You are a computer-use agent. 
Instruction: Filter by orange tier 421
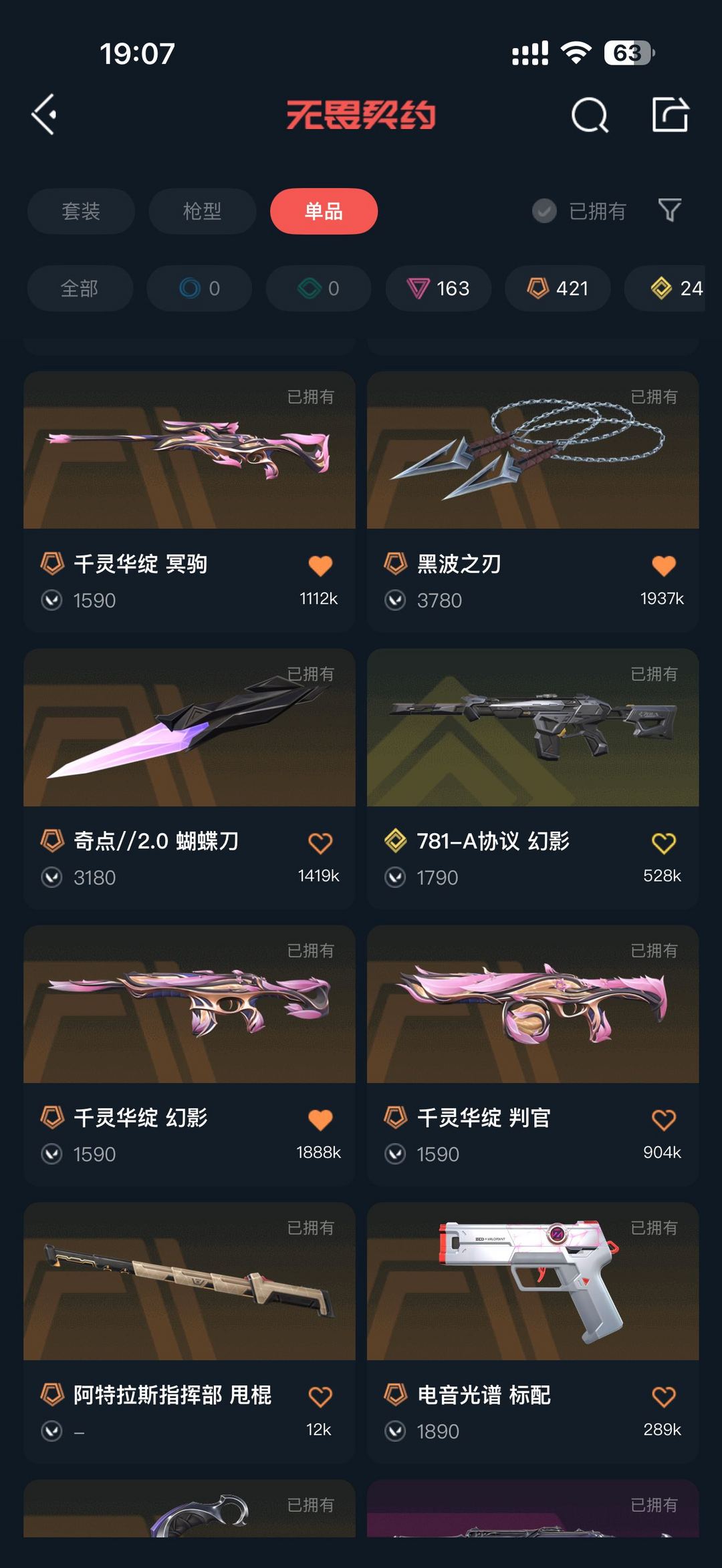pos(558,289)
